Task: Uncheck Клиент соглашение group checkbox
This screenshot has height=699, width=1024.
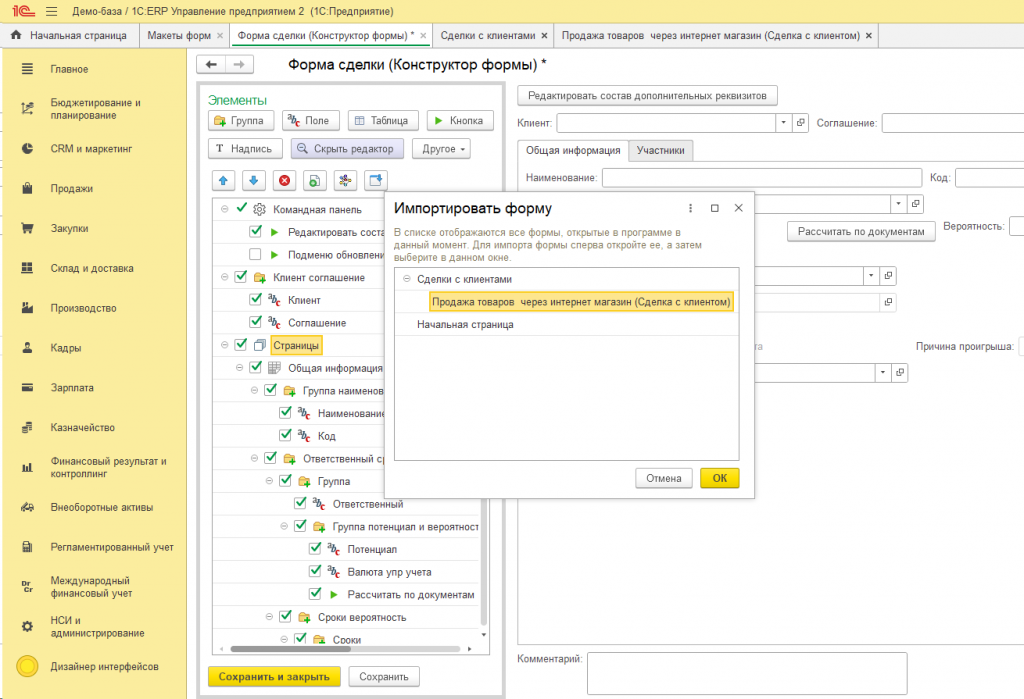Action: 240,276
